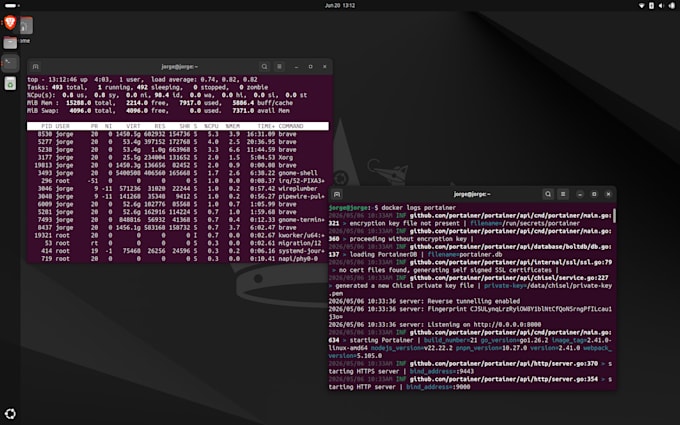This screenshot has width=680, height=425.
Task: Select the Home folder desktop icon
Action: coord(26,29)
